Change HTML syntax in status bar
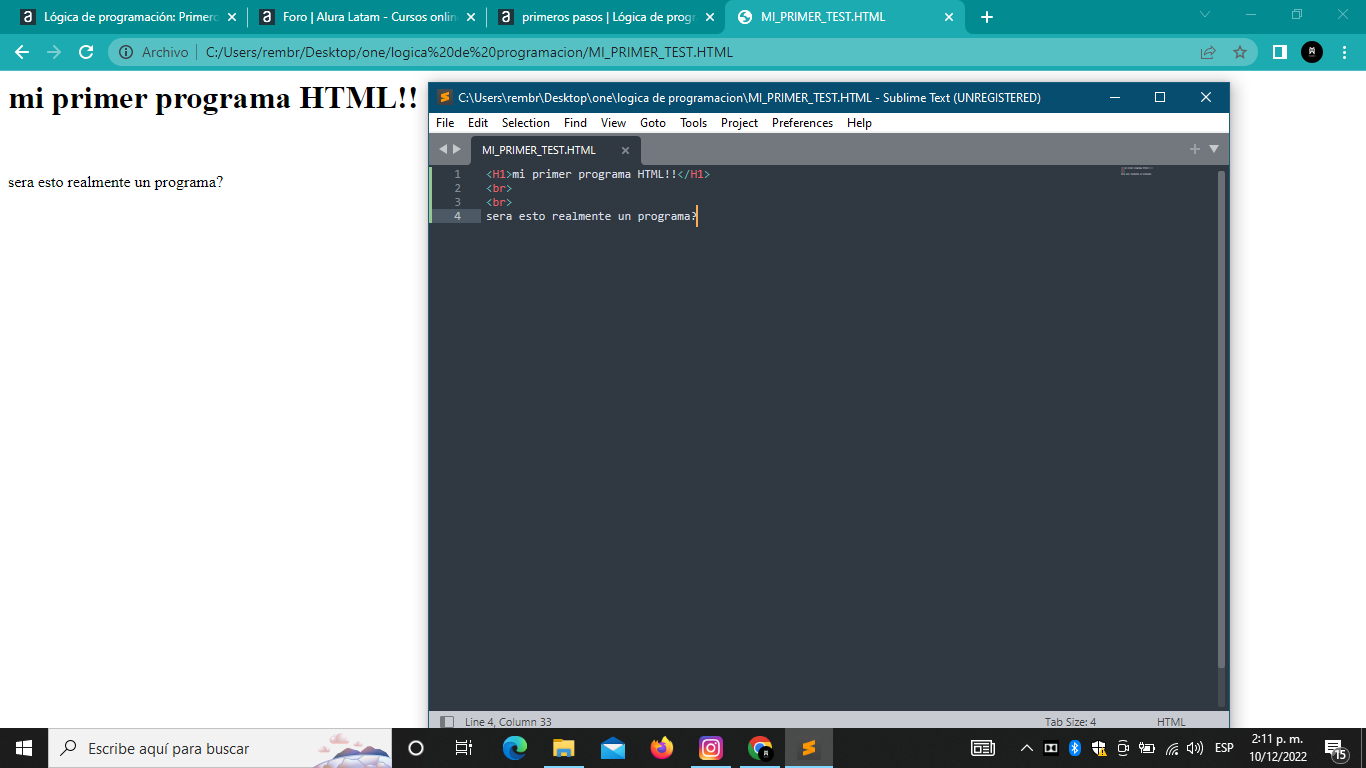Viewport: 1366px width, 768px height. pos(1171,722)
